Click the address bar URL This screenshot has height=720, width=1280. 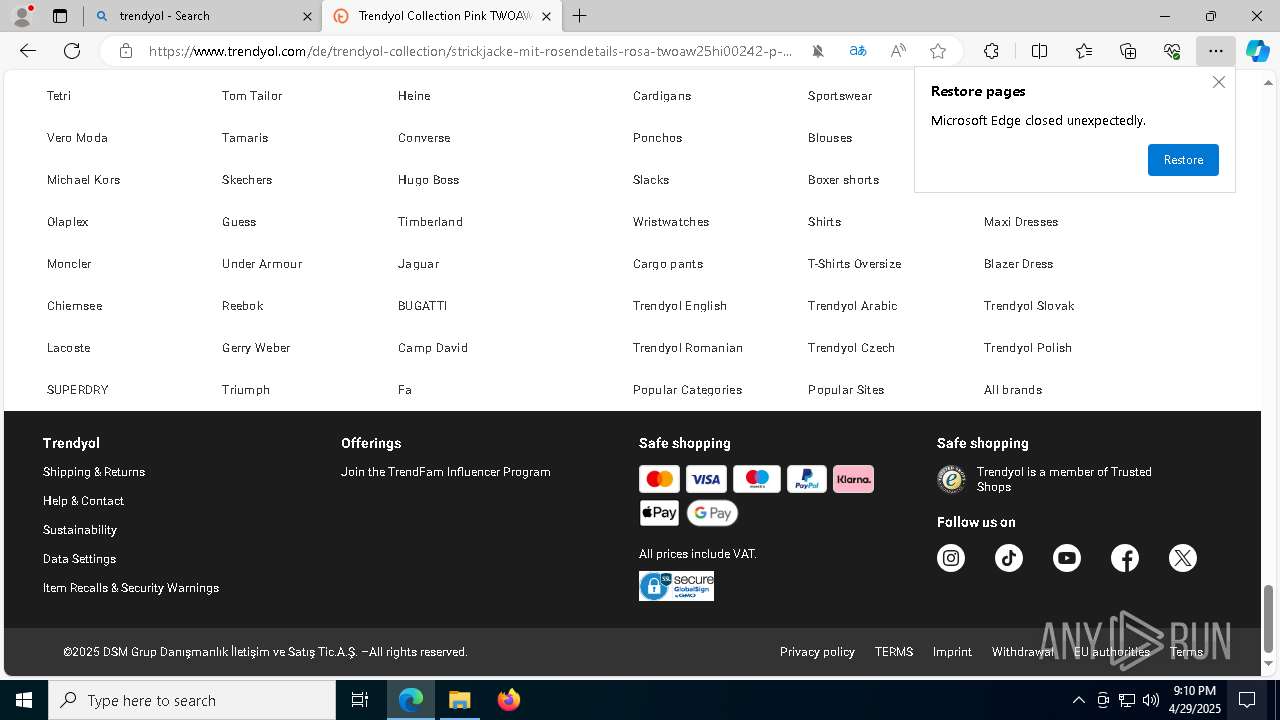tap(470, 51)
